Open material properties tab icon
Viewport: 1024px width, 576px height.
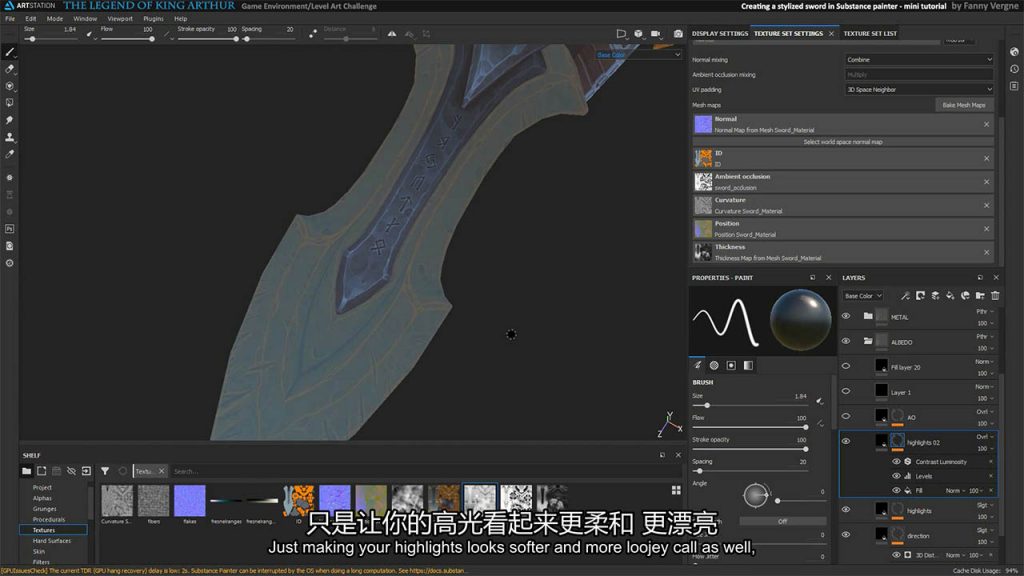tap(748, 365)
